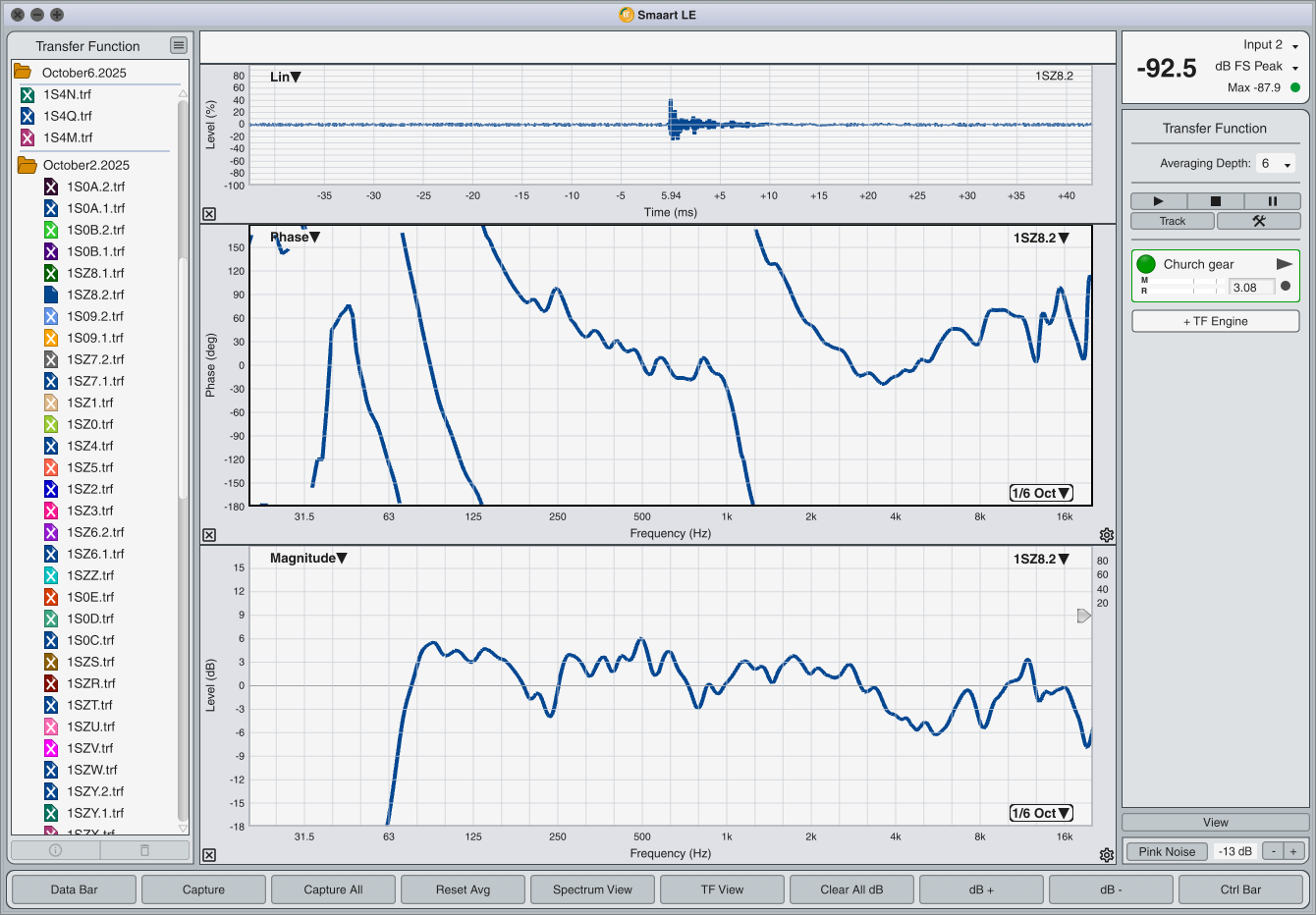Pause the transfer function measurement

click(1272, 201)
